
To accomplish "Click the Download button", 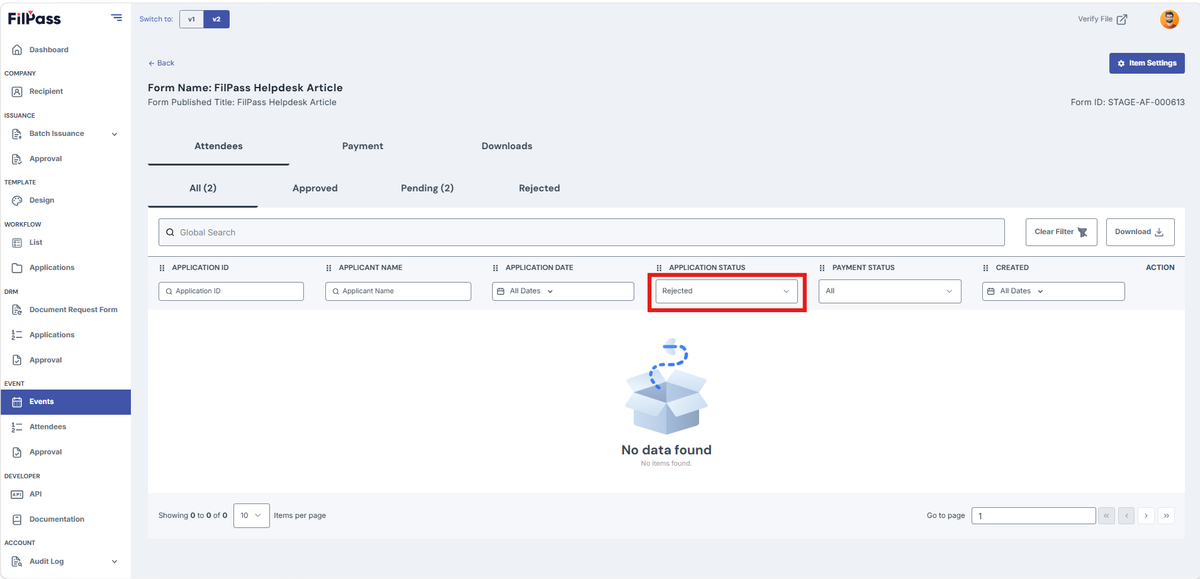I will [x=1140, y=232].
